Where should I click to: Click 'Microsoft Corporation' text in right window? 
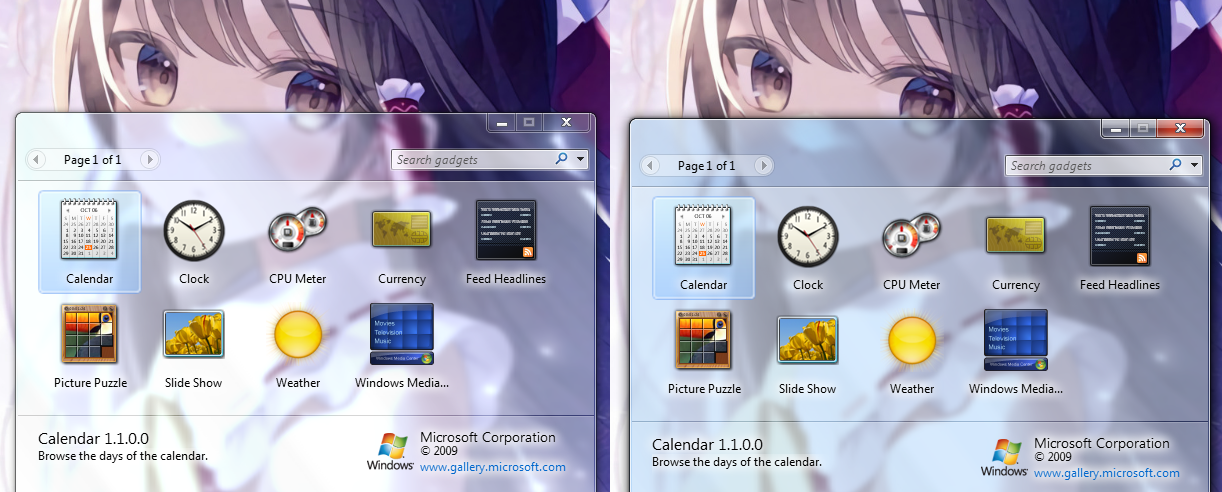(1102, 443)
